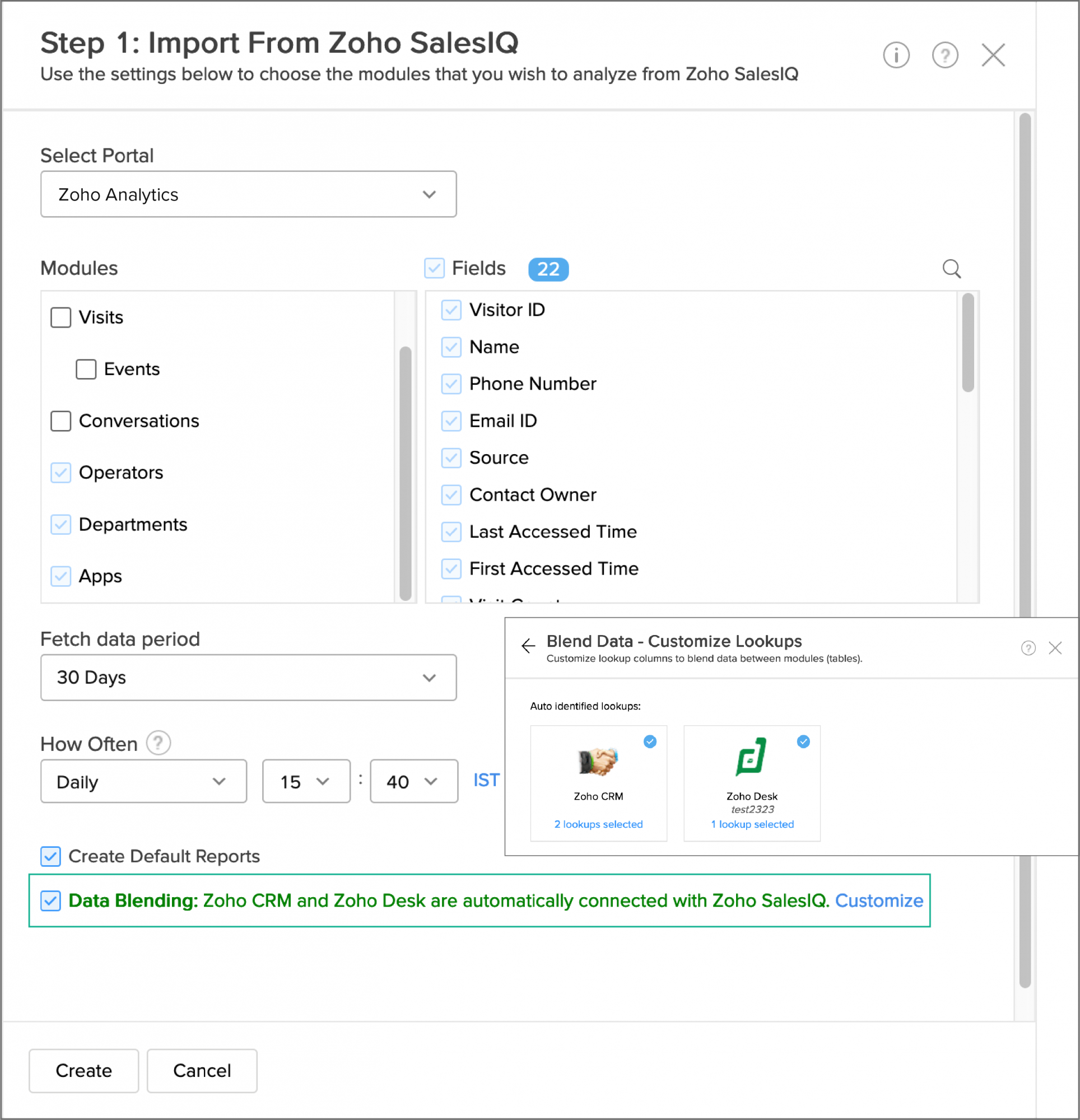Disable Create Default Reports
The width and height of the screenshot is (1080, 1120).
pos(50,857)
